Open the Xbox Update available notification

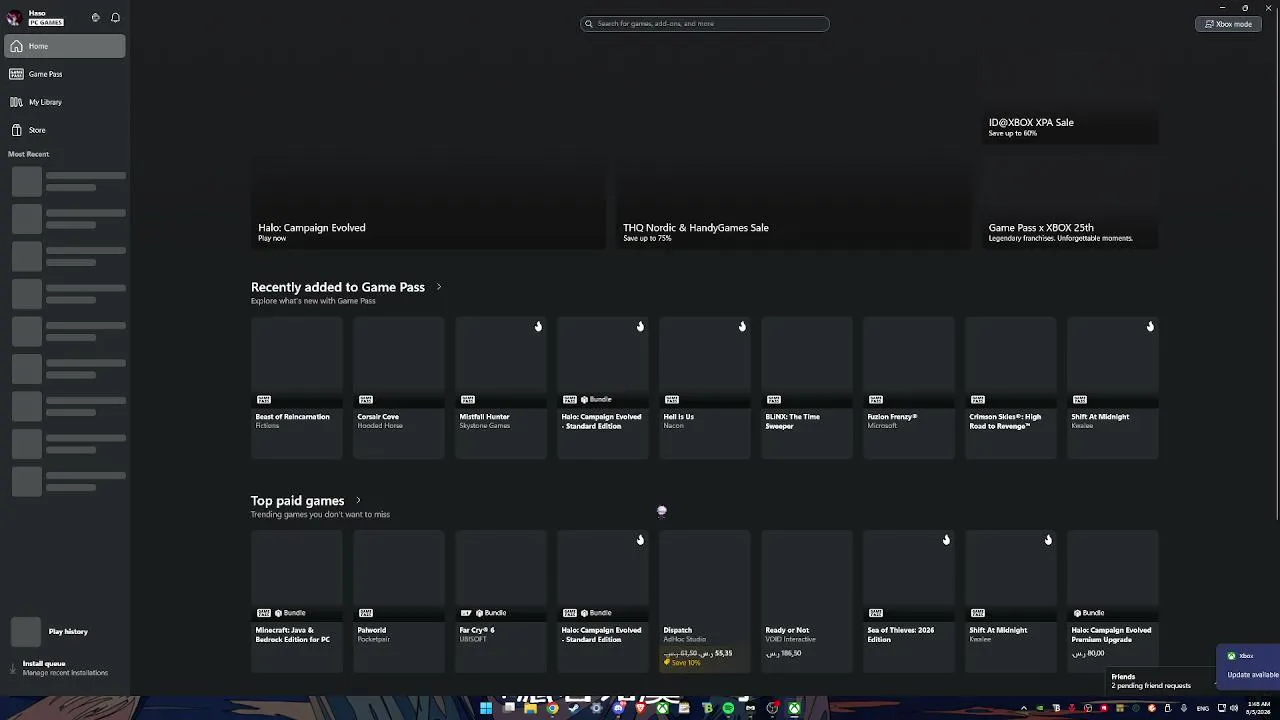pyautogui.click(x=1249, y=665)
